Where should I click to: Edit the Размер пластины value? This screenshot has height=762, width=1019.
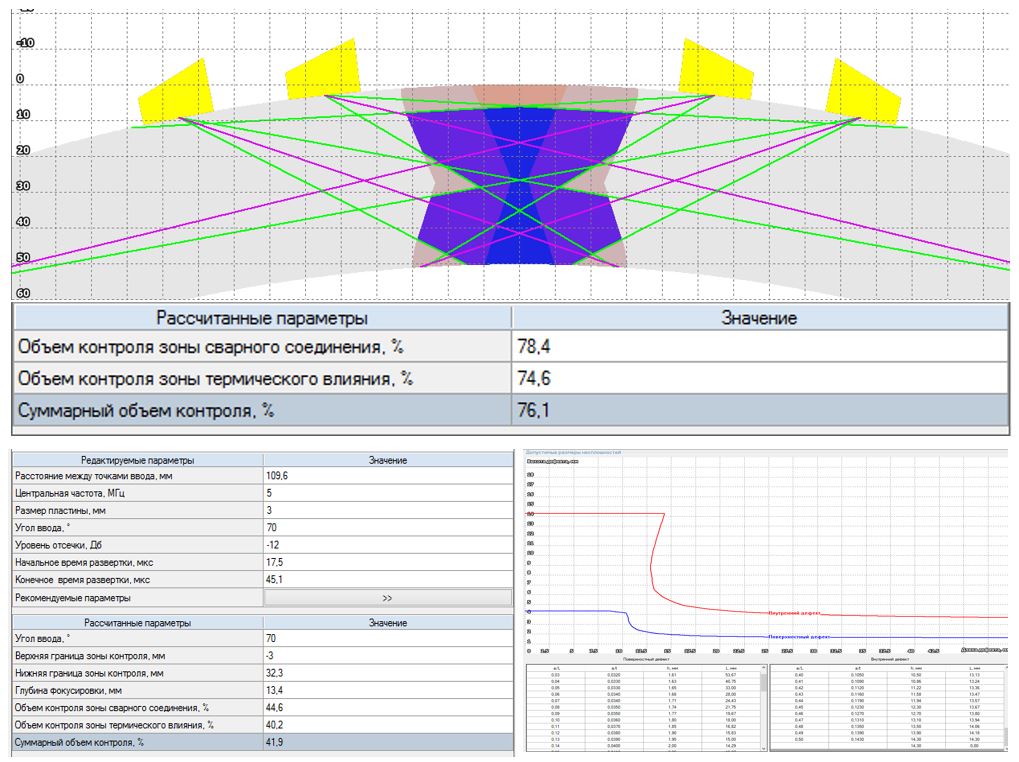pyautogui.click(x=387, y=510)
